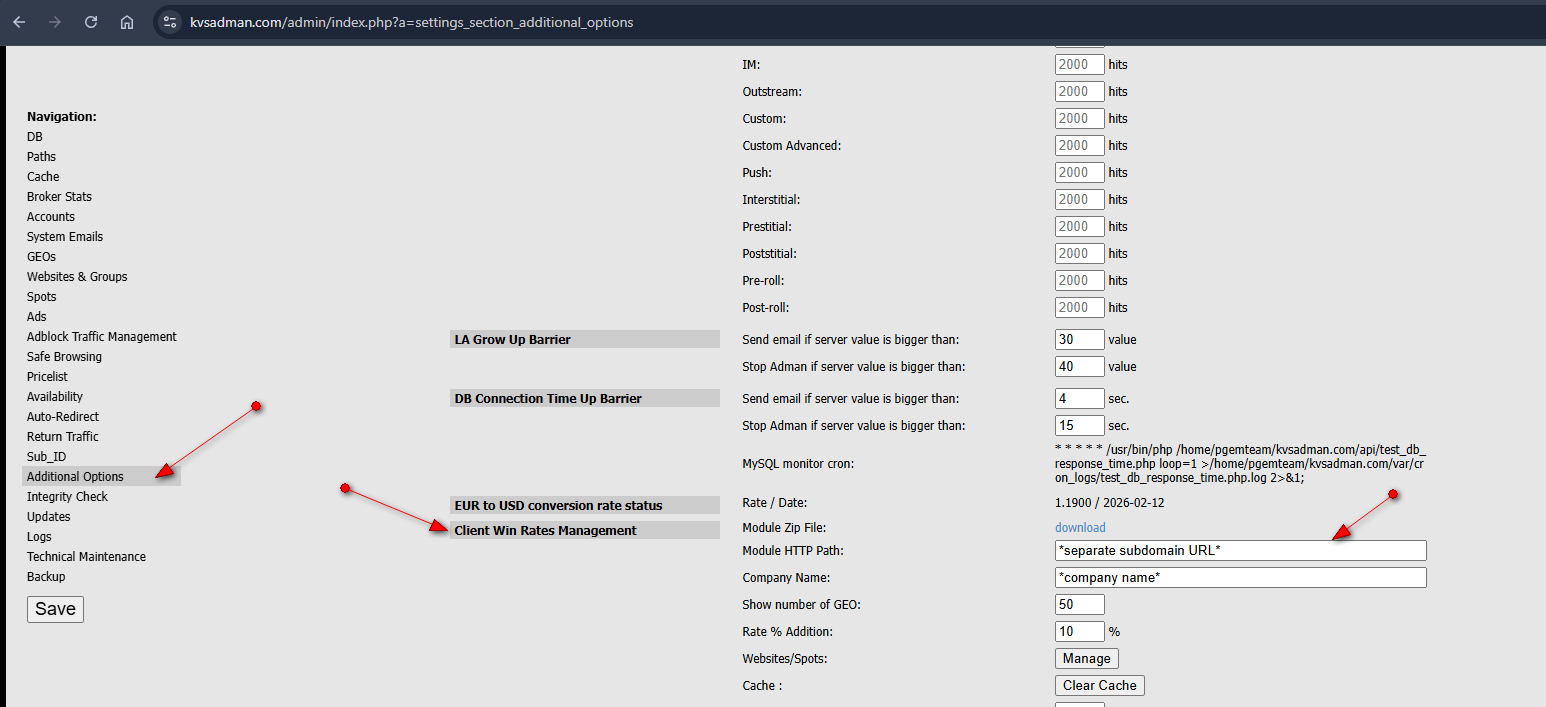Image resolution: width=1546 pixels, height=707 pixels.
Task: Focus the Company Name field
Action: (1241, 577)
